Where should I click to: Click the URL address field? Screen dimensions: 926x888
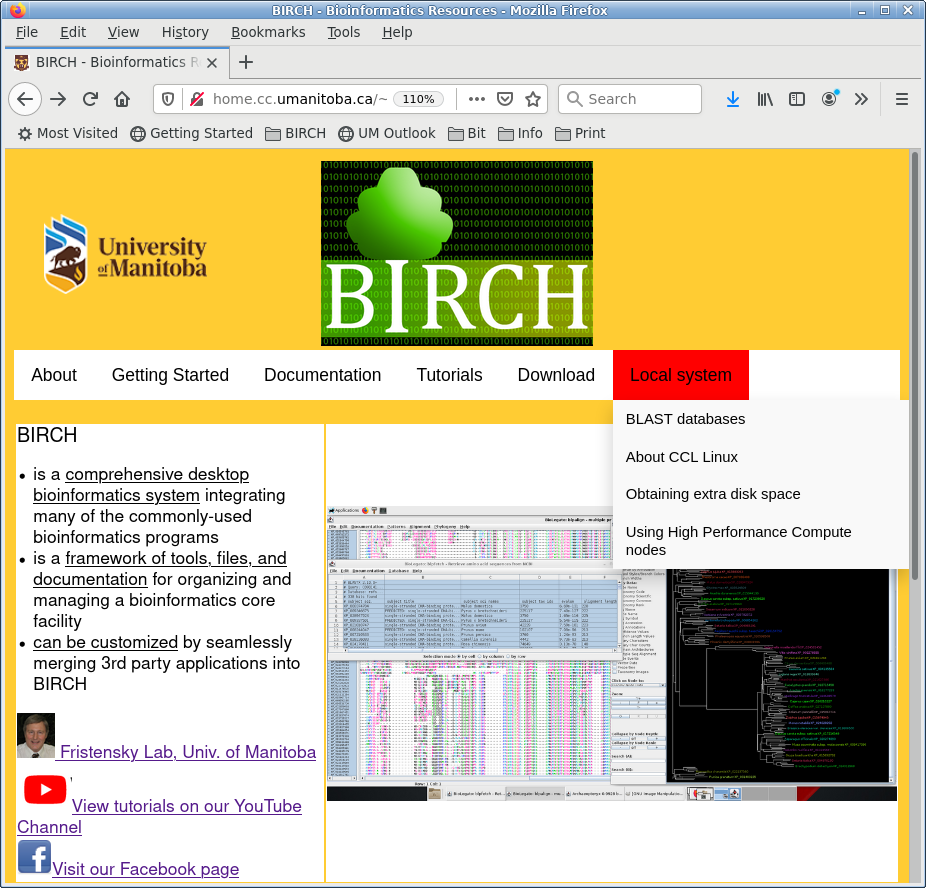(x=301, y=99)
